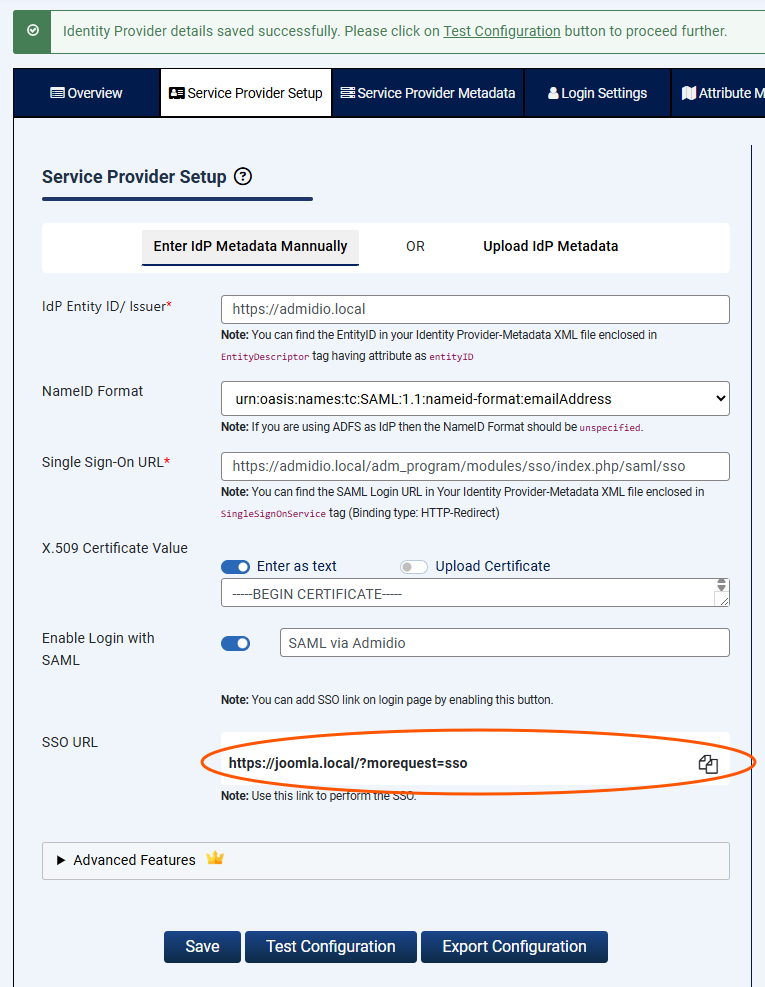Toggle the Enter as text switch

[x=235, y=567]
